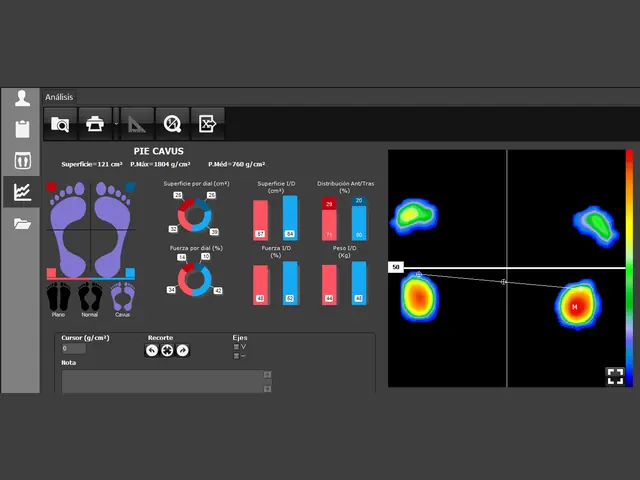Click the Recorte undo arrow button
Screen dimensions: 640x480
[152, 350]
